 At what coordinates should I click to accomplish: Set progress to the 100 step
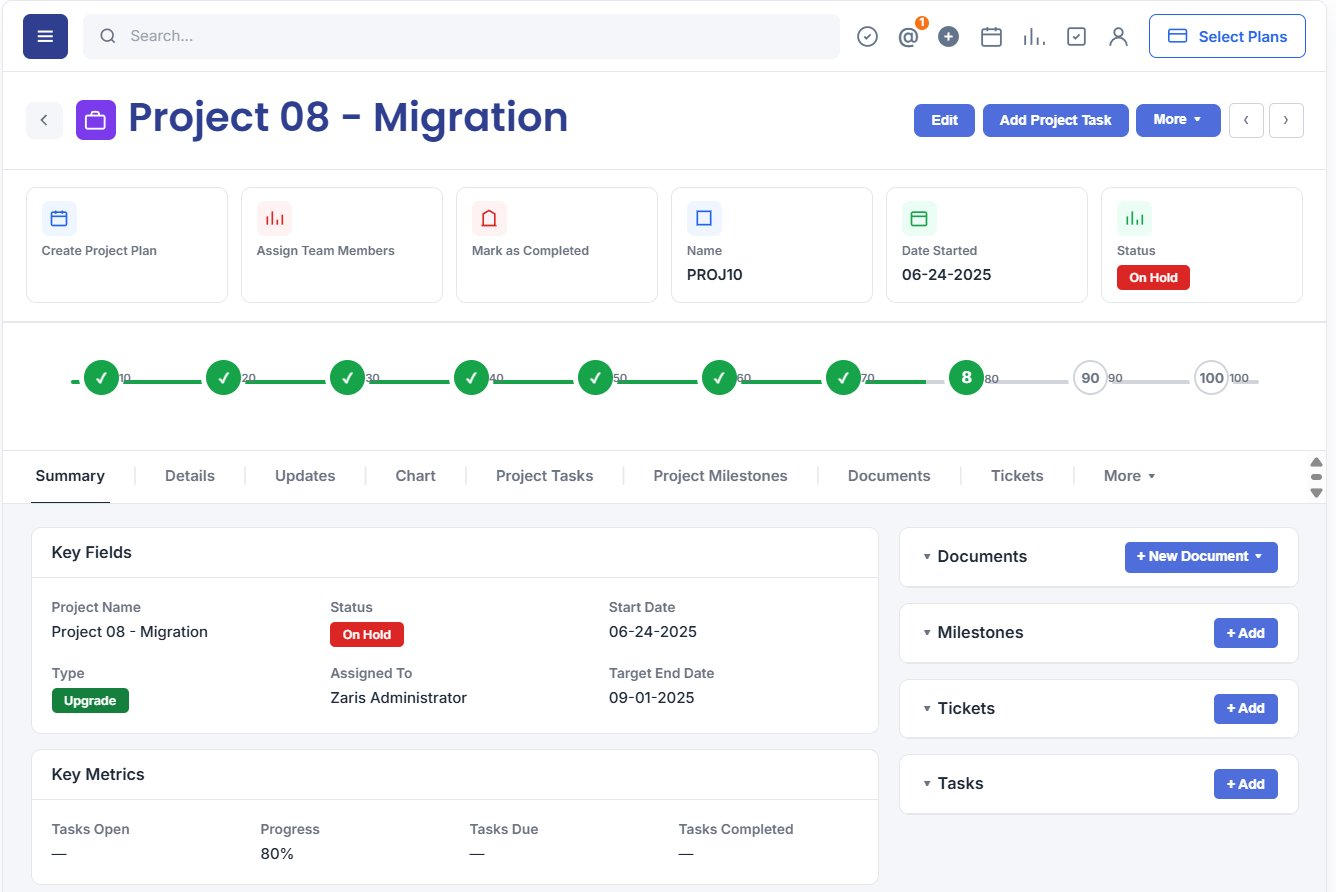click(x=1212, y=378)
